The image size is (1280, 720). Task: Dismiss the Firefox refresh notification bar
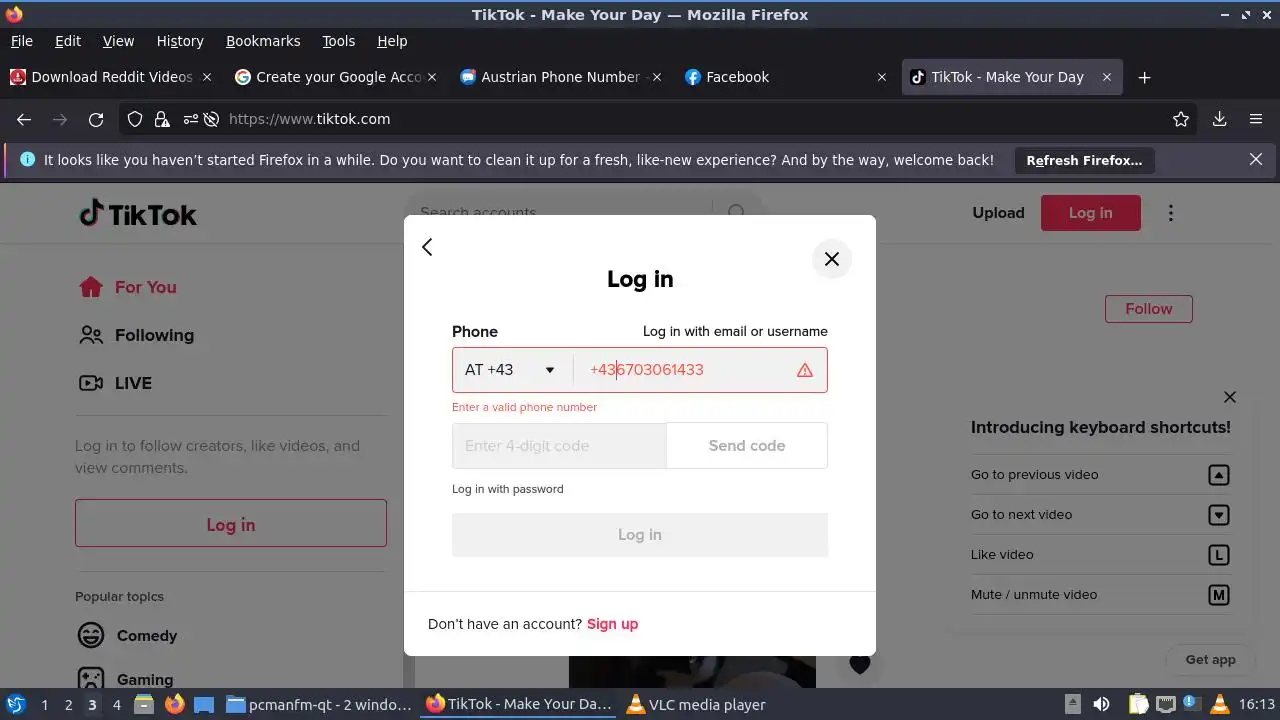pos(1256,159)
